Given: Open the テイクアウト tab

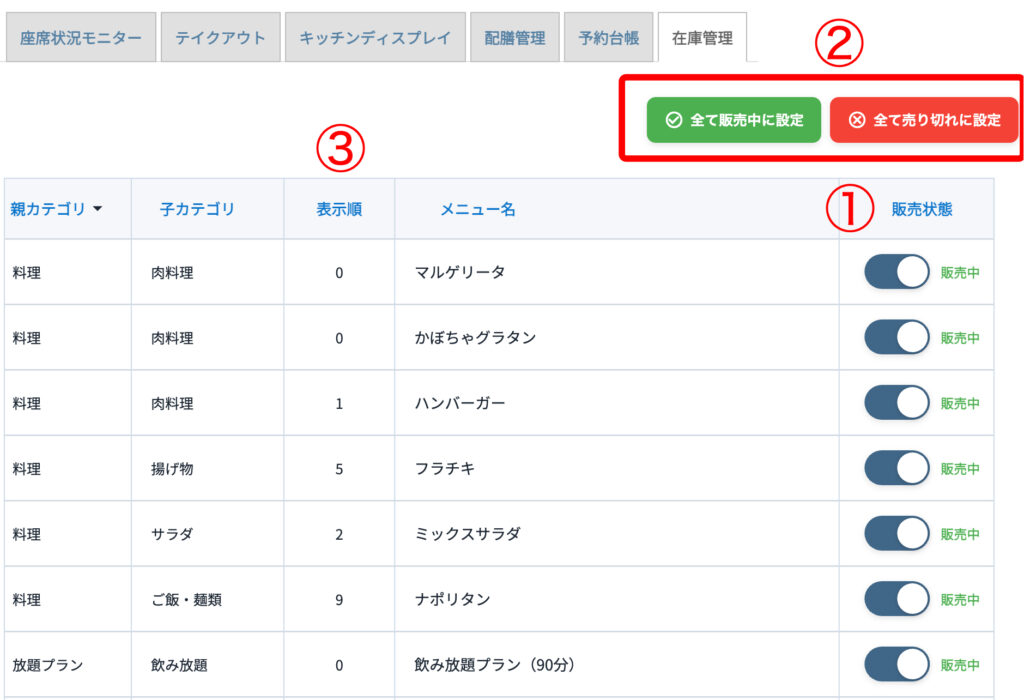Looking at the screenshot, I should tap(220, 38).
